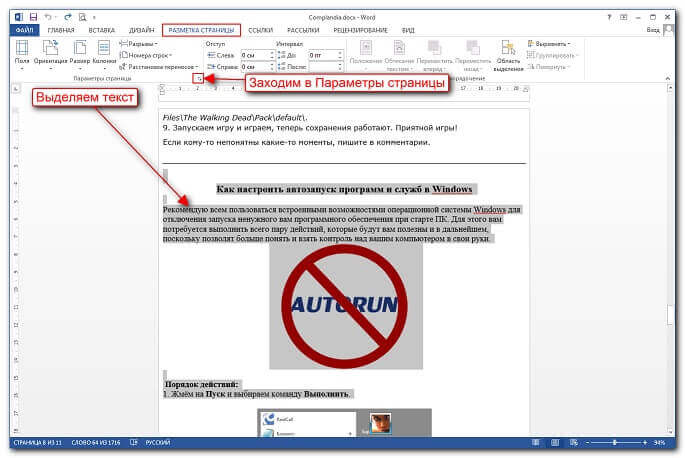Click the Слева indent input field
Screen dimensions: 685x458
pyautogui.click(x=255, y=55)
